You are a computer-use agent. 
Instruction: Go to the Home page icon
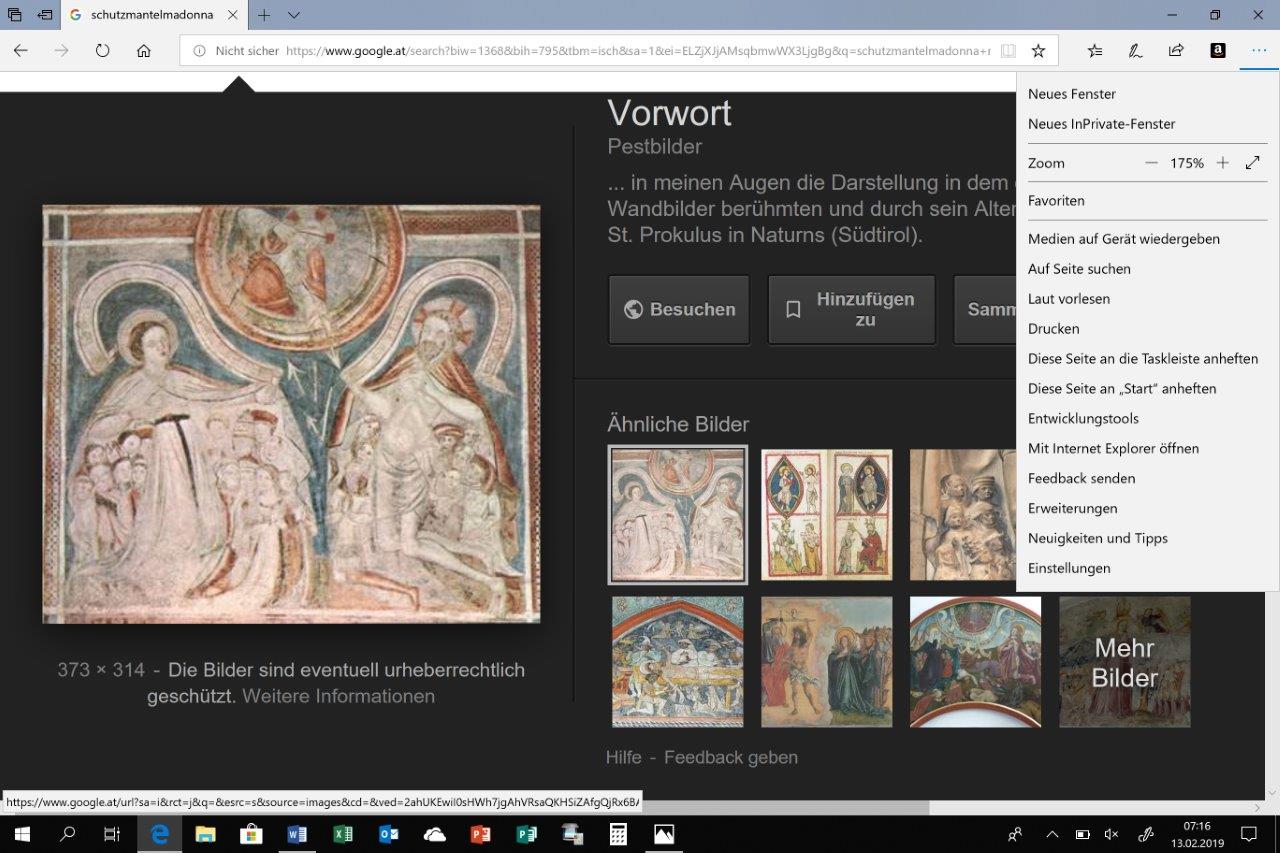click(x=143, y=51)
